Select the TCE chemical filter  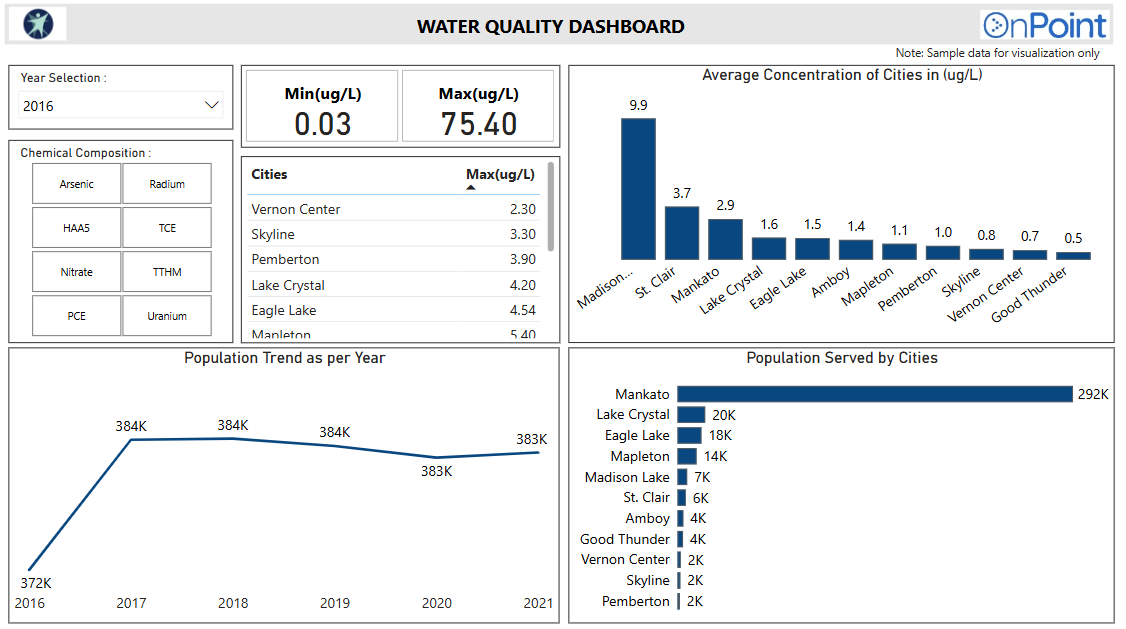[x=167, y=228]
